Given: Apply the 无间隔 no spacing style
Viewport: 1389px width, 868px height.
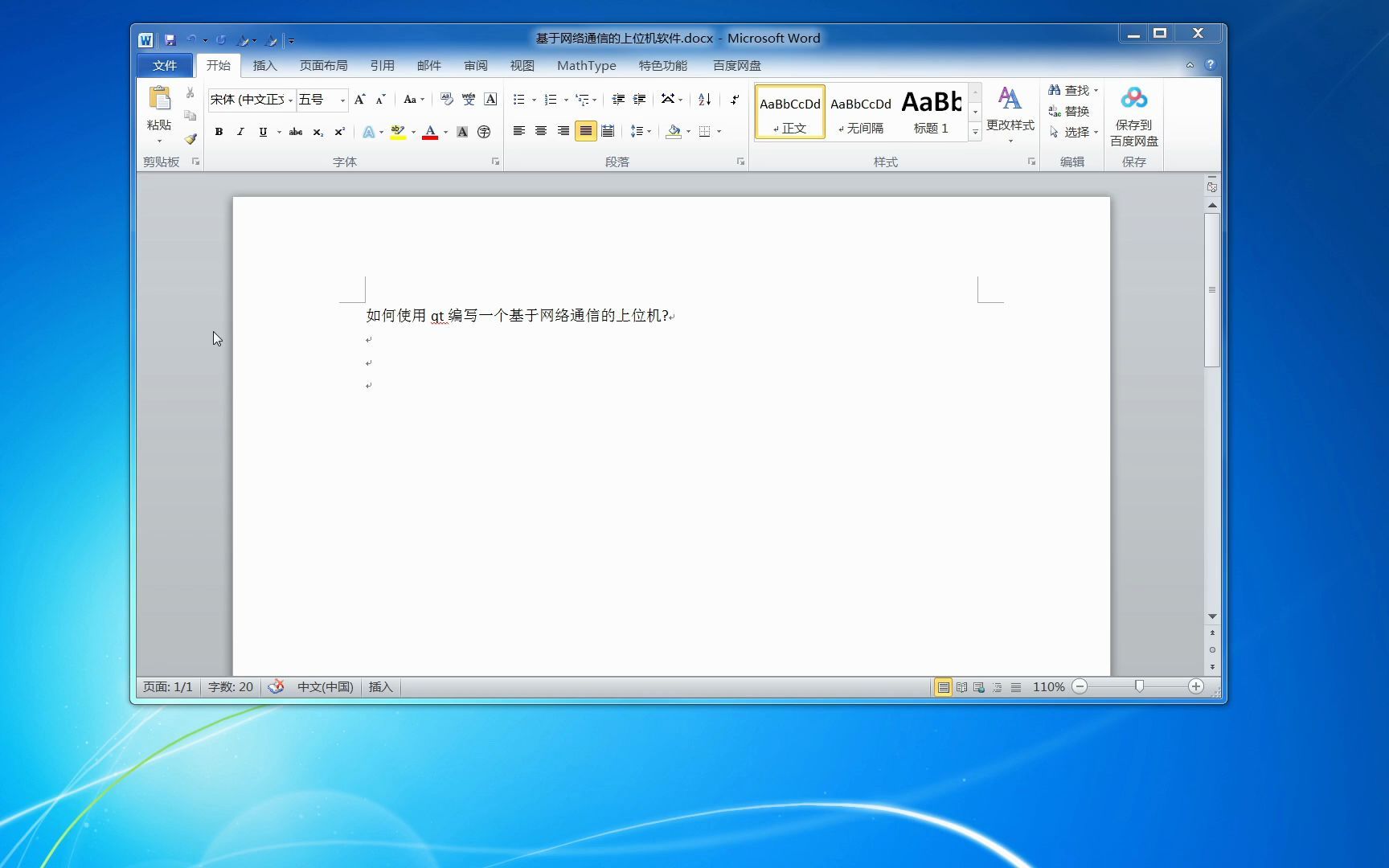Looking at the screenshot, I should pos(861,112).
